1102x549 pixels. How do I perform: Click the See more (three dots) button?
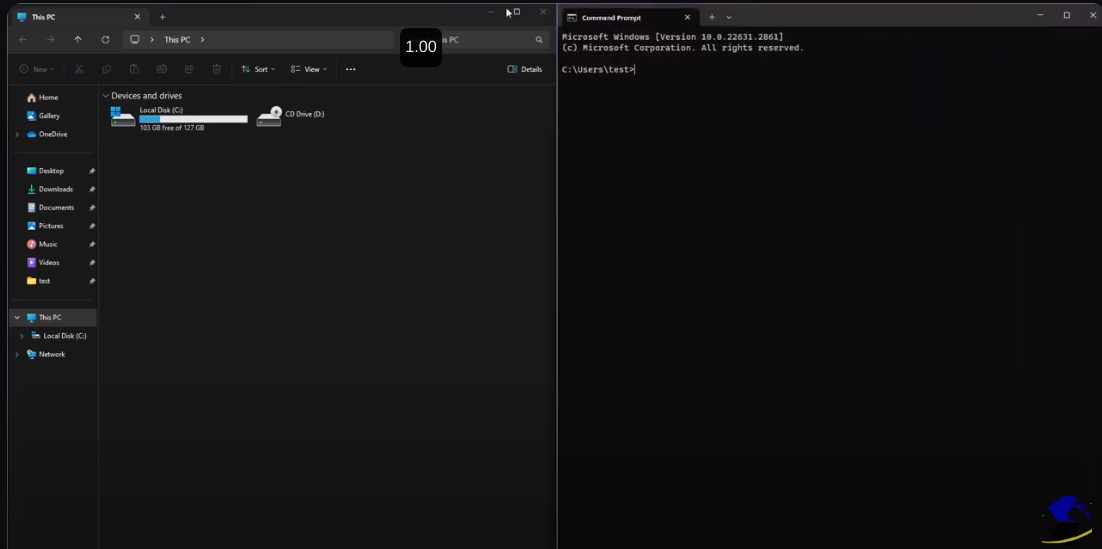(x=350, y=70)
